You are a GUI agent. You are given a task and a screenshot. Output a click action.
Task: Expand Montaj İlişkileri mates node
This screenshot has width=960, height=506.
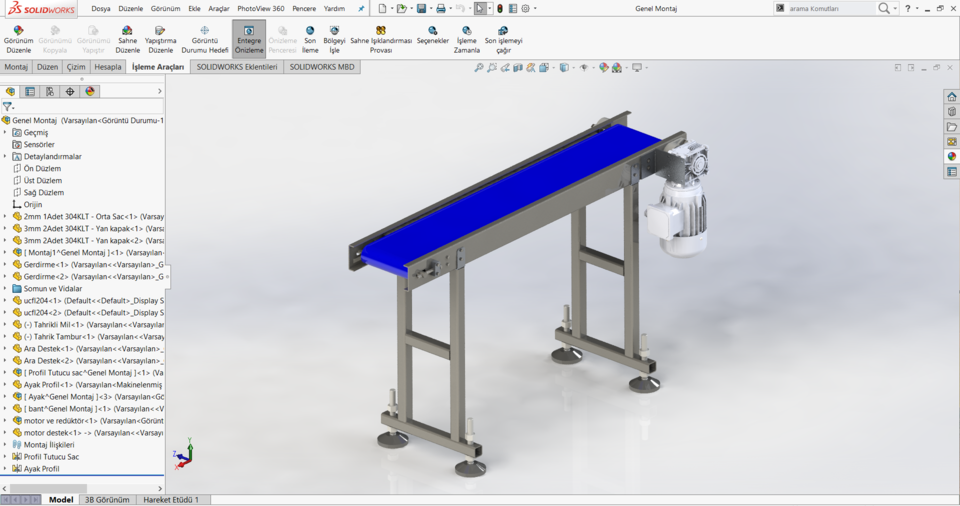(x=5, y=445)
